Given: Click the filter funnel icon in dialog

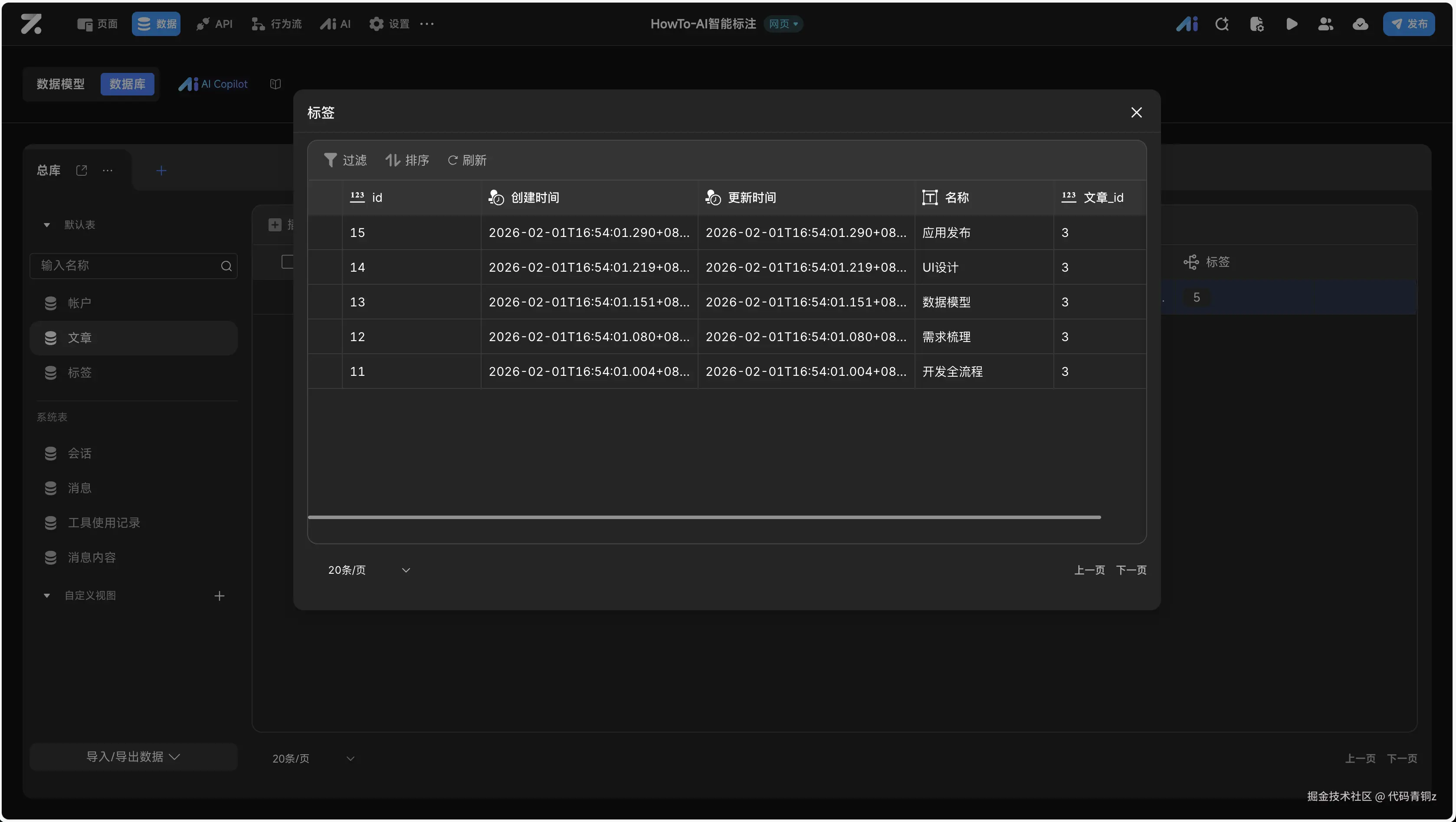Looking at the screenshot, I should [330, 160].
